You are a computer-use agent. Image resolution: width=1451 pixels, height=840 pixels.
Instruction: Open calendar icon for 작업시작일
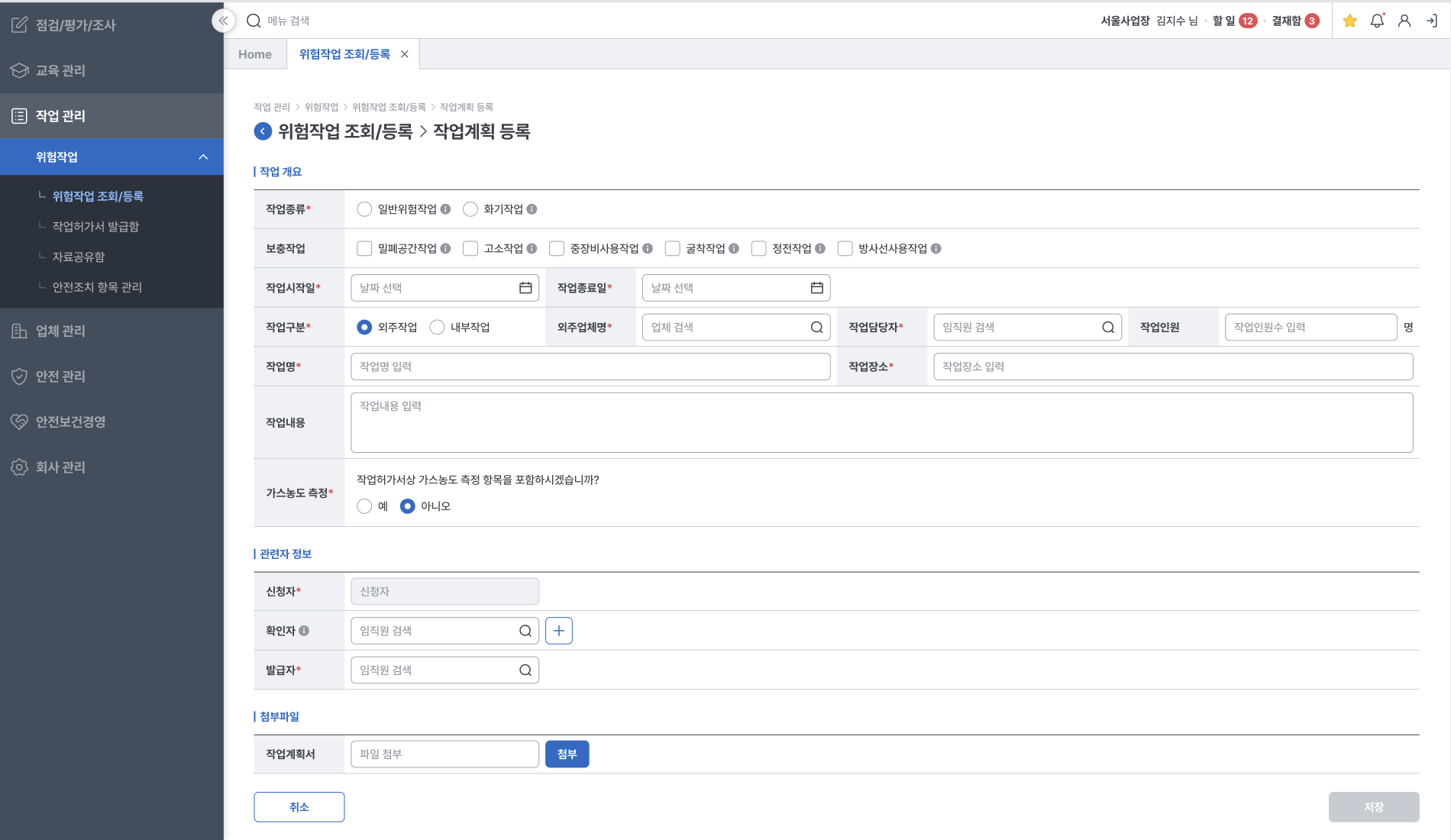tap(525, 288)
